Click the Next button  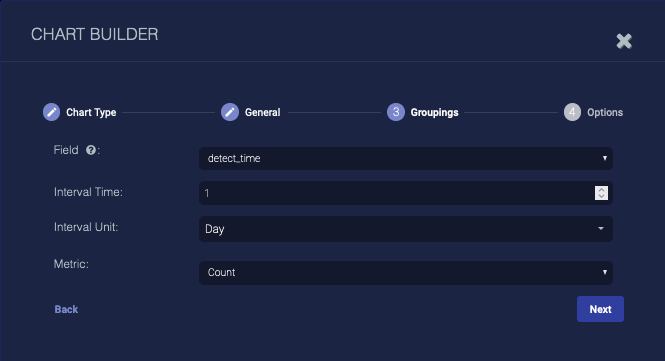tap(600, 309)
